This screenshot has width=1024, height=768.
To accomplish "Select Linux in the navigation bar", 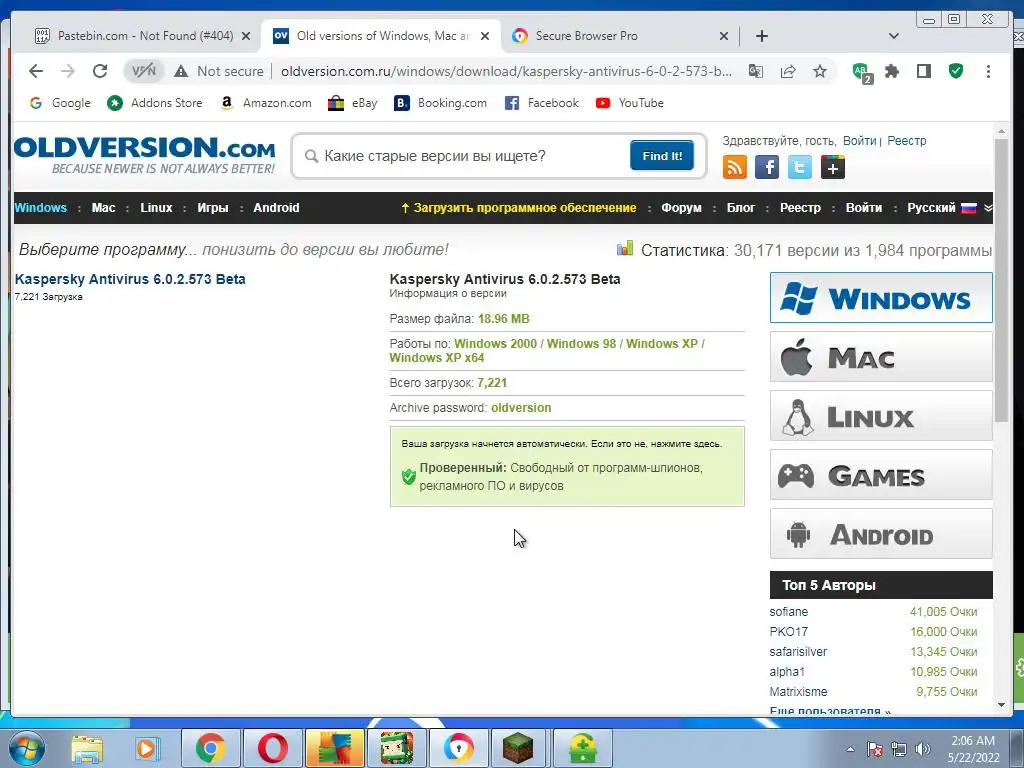I will point(156,208).
